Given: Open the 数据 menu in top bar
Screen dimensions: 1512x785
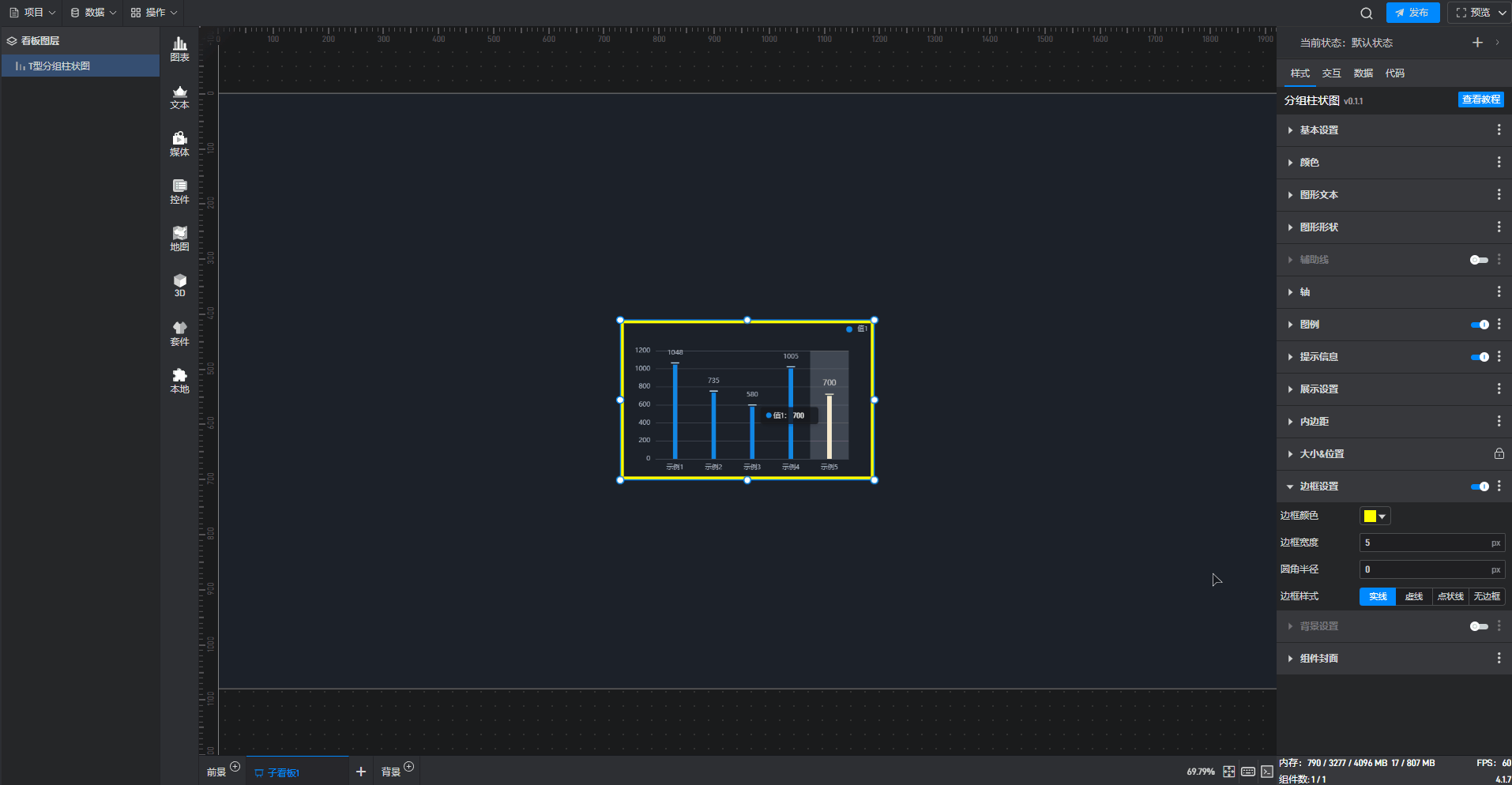Looking at the screenshot, I should (x=93, y=13).
